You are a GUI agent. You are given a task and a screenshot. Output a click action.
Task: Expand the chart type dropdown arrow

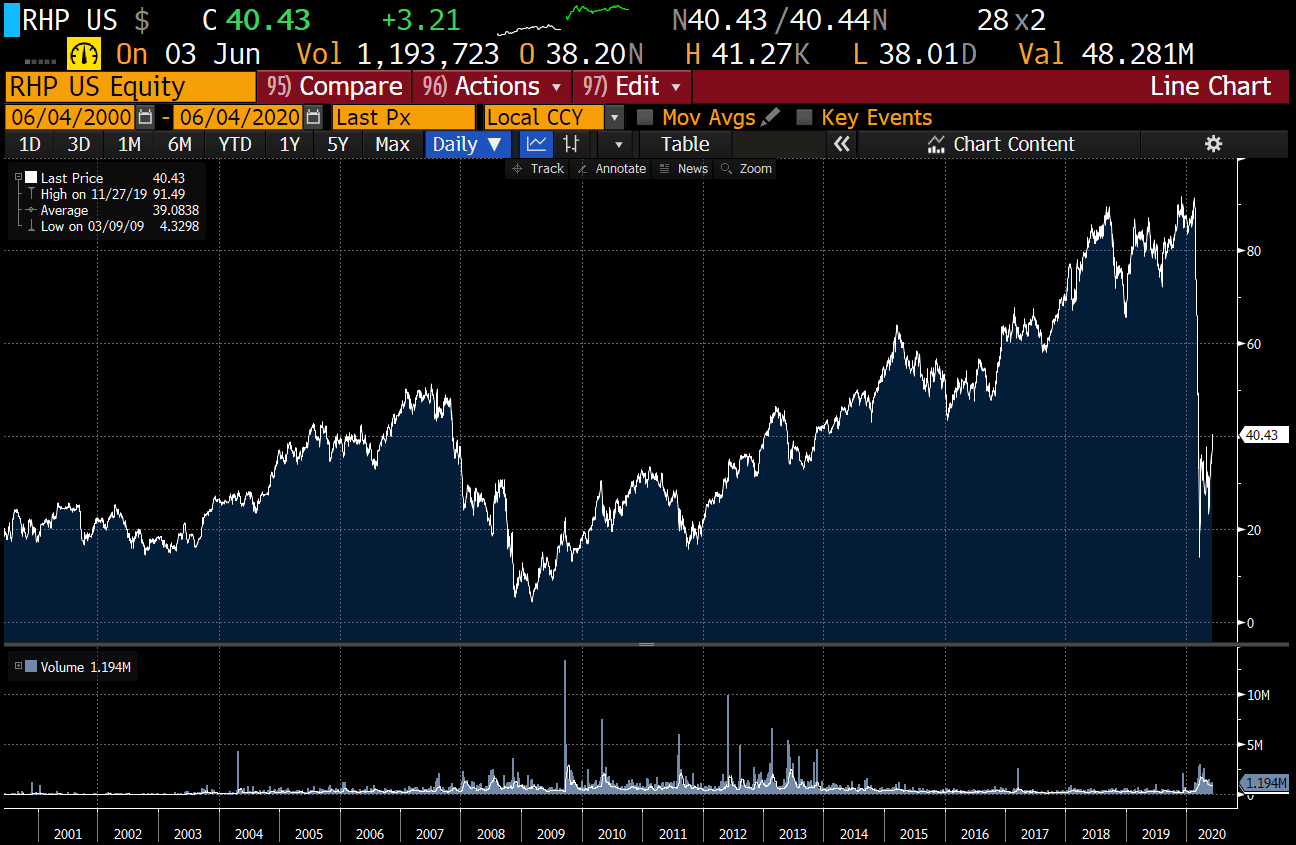[x=618, y=144]
